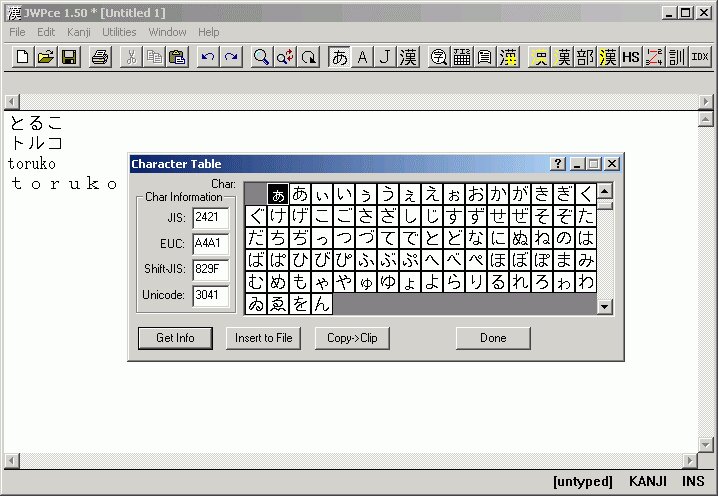Click bottom horizontal scroll left arrow
718x496 pixels.
pos(12,460)
